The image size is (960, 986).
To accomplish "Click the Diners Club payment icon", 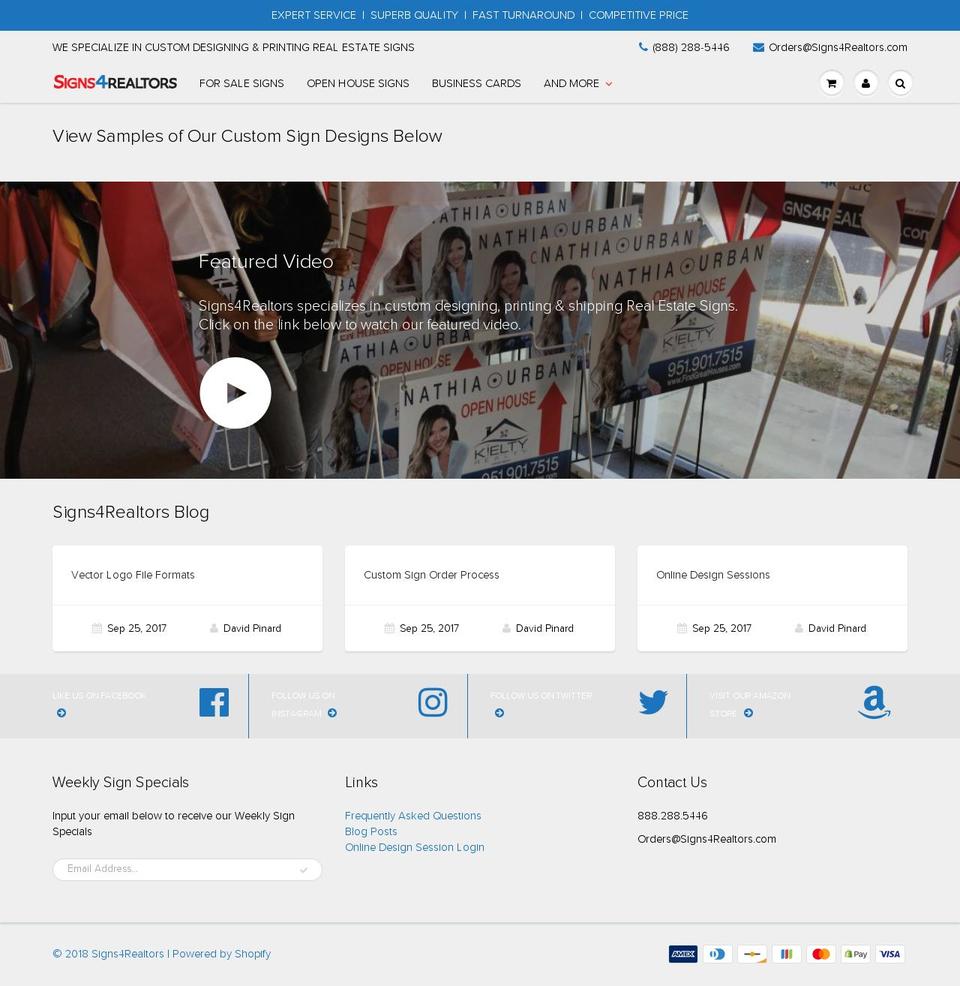I will pos(717,954).
